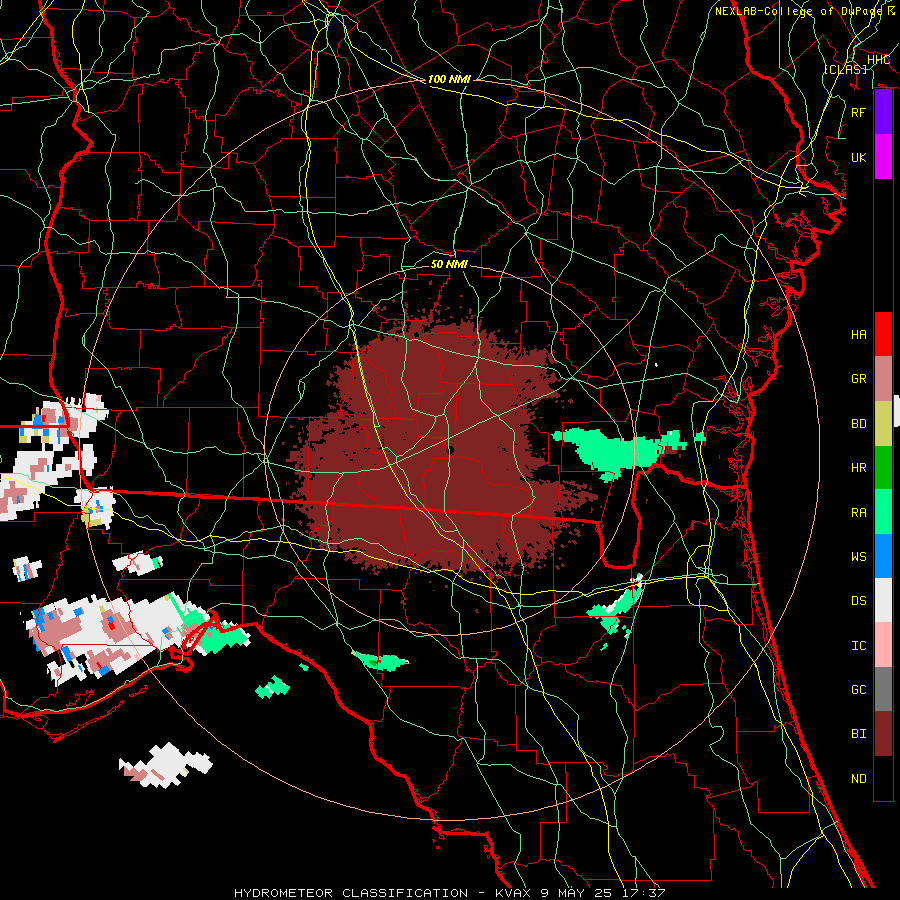Screen dimensions: 900x900
Task: Click the KVAX radar site center dot
Action: pyautogui.click(x=450, y=451)
